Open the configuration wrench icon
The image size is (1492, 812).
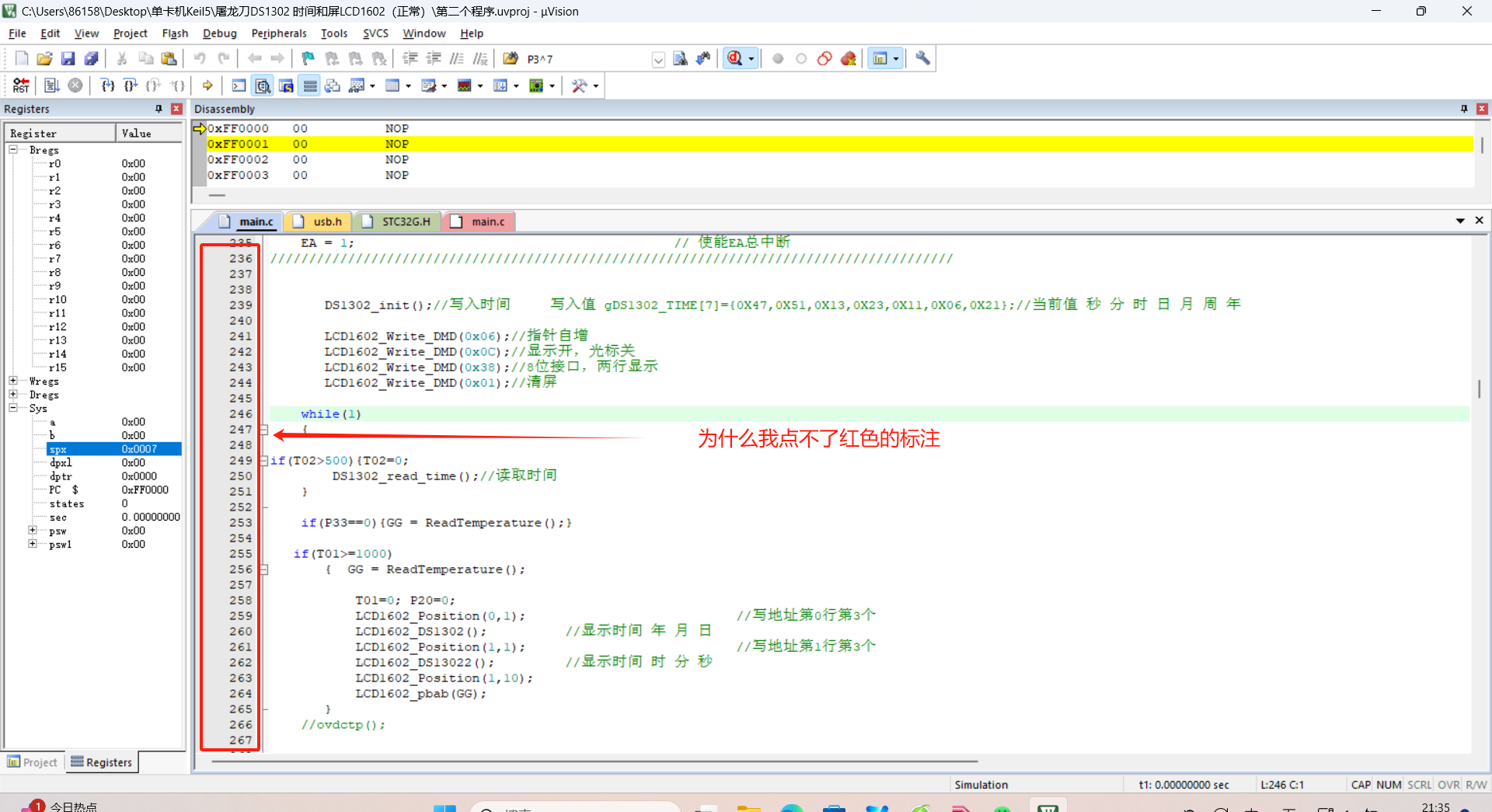point(922,58)
